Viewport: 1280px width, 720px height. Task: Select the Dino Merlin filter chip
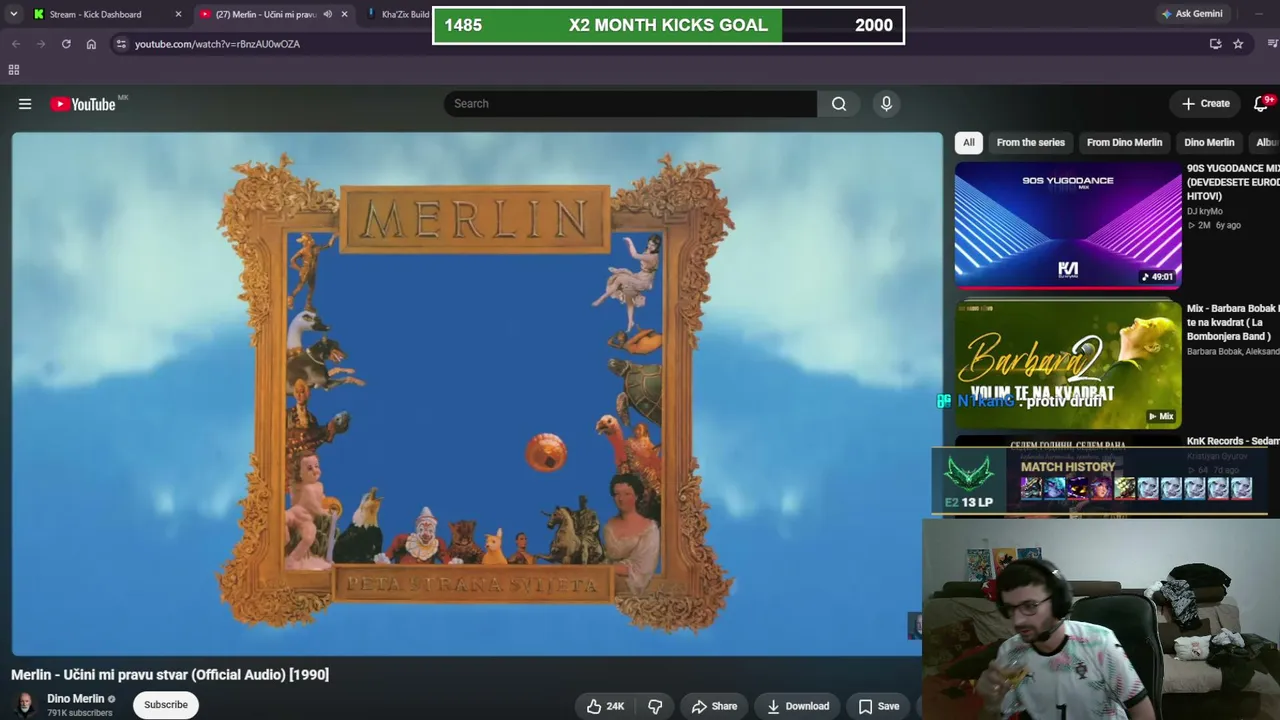click(x=1209, y=143)
